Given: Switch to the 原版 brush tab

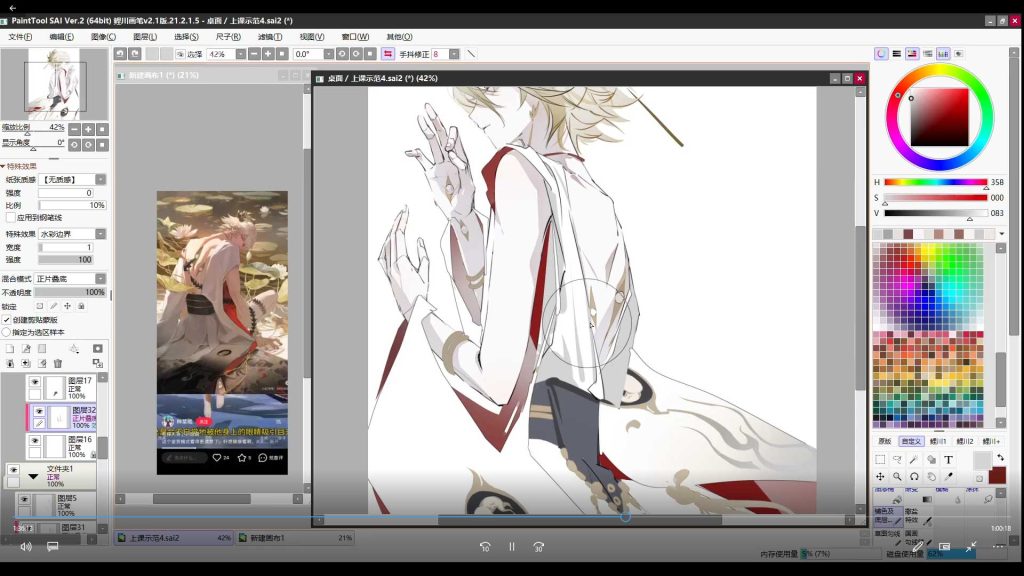Looking at the screenshot, I should point(885,441).
